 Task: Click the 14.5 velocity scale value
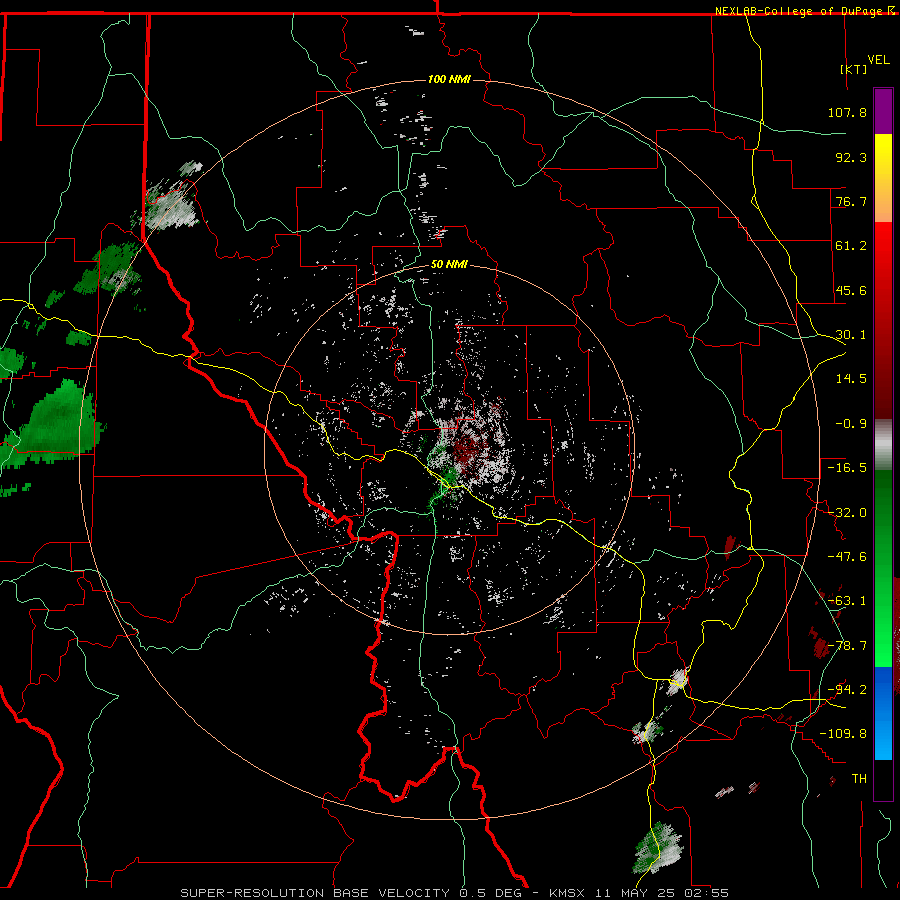click(851, 379)
